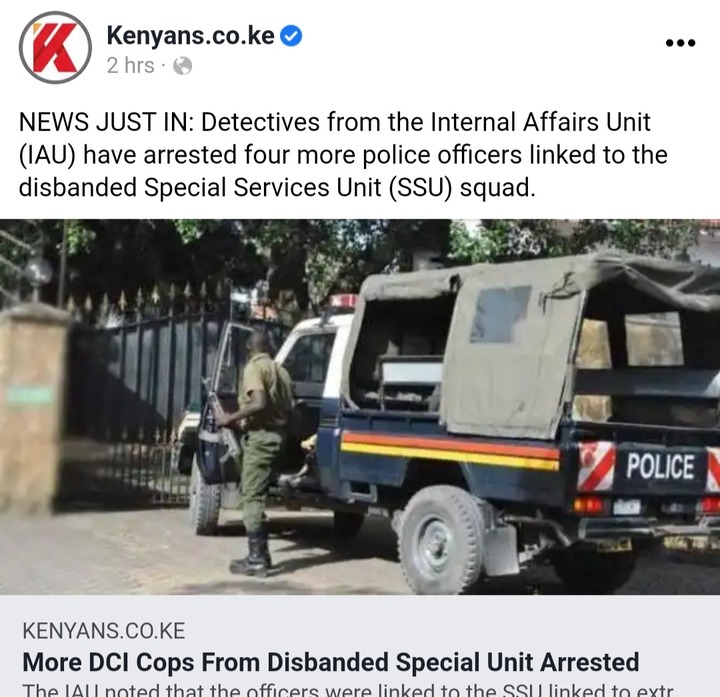The image size is (720, 697).
Task: Click the POLICE label on truck photo
Action: tap(660, 467)
